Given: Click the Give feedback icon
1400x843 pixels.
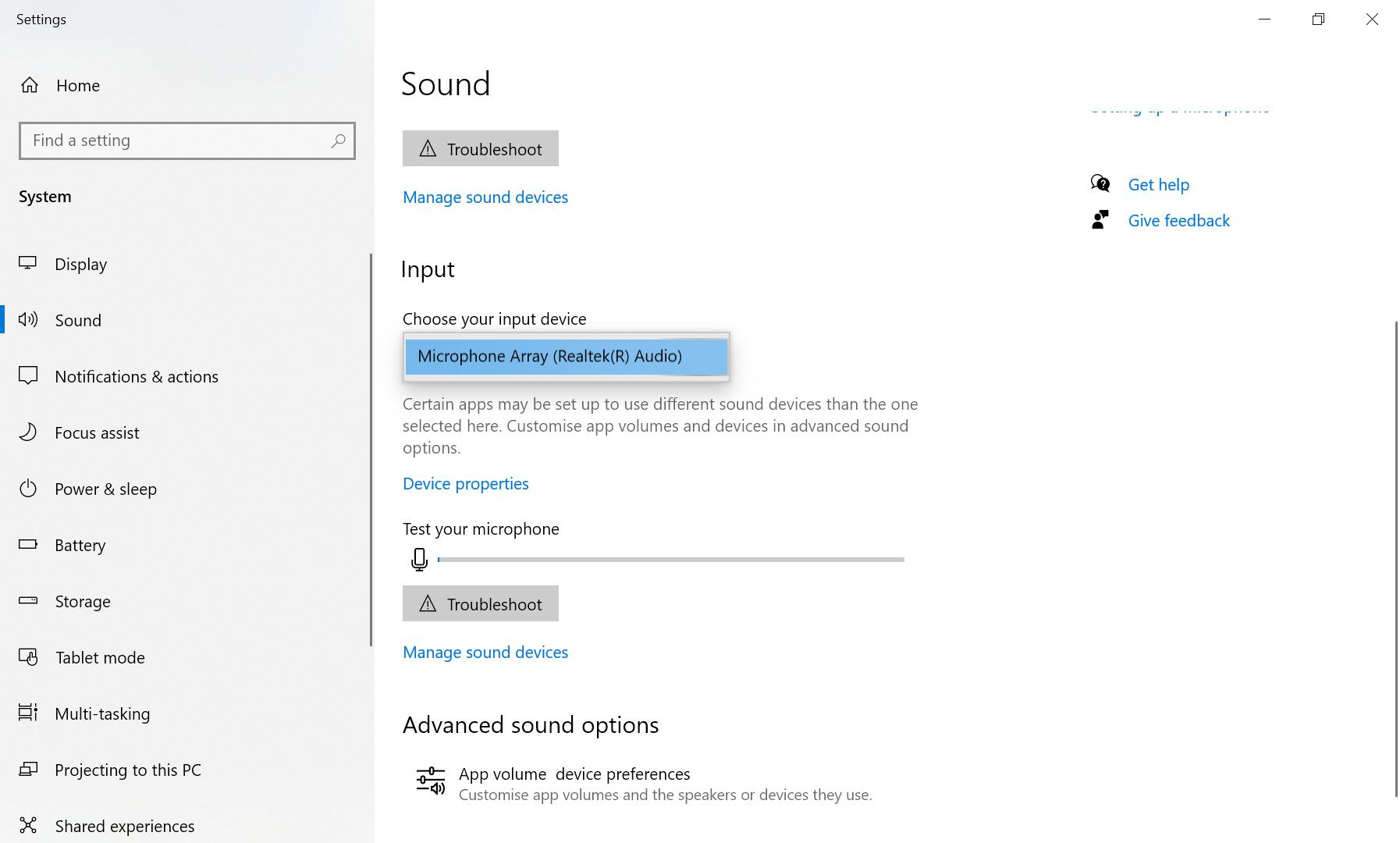Looking at the screenshot, I should [x=1100, y=219].
